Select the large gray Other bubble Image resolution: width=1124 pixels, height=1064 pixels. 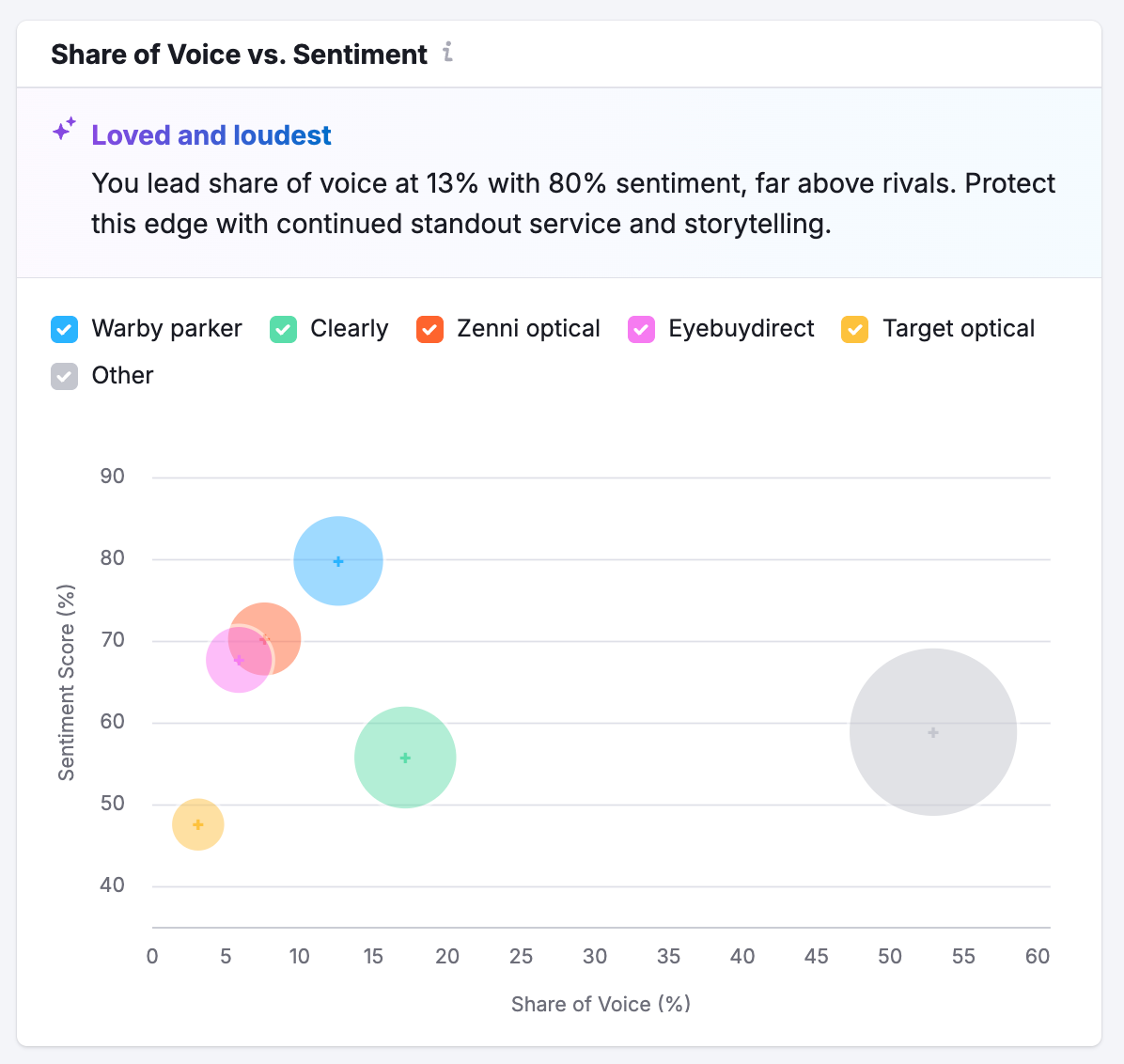pos(932,732)
